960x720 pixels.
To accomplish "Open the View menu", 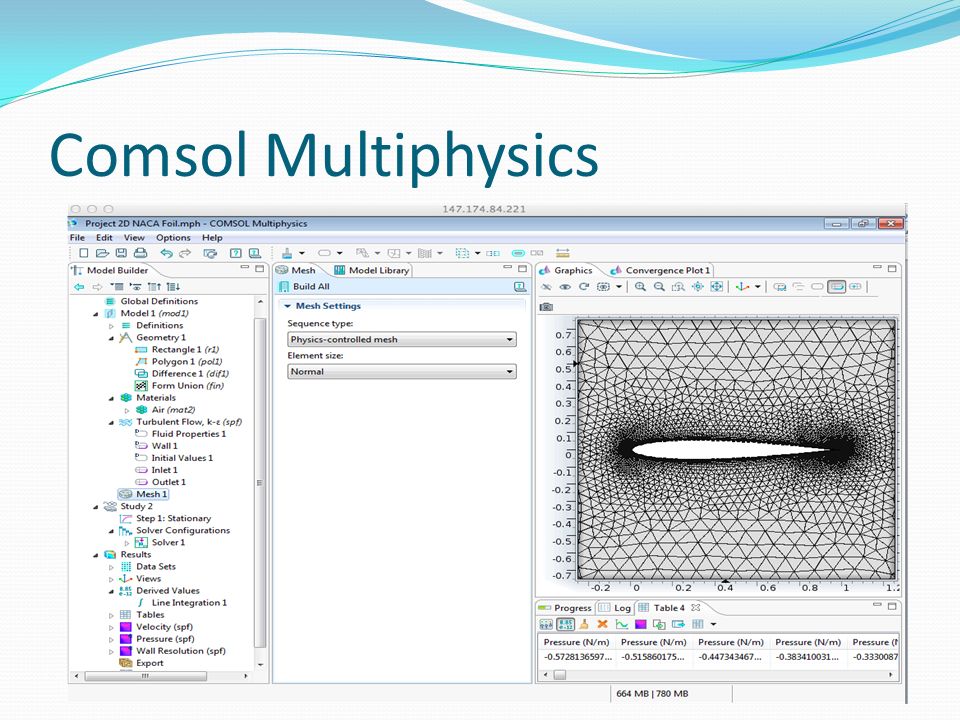I will (134, 238).
